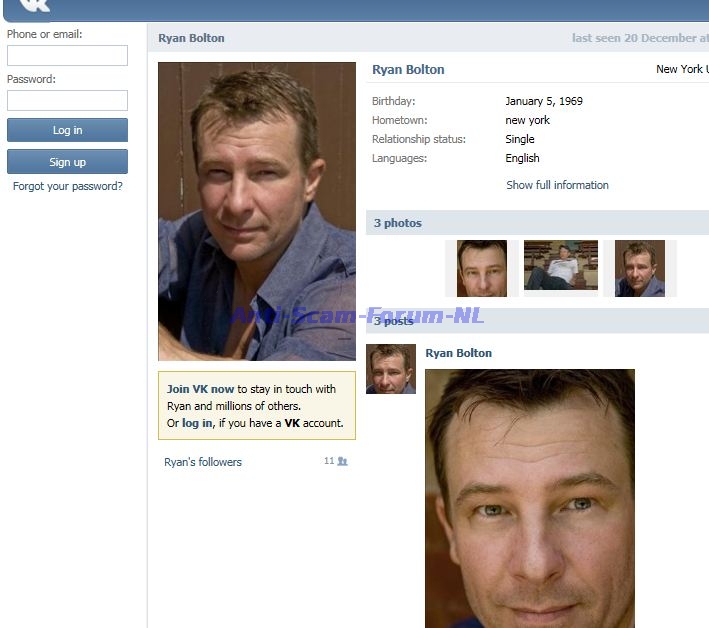This screenshot has width=709, height=628.
Task: View the middle photo thumbnail of man sitting
Action: [x=560, y=266]
